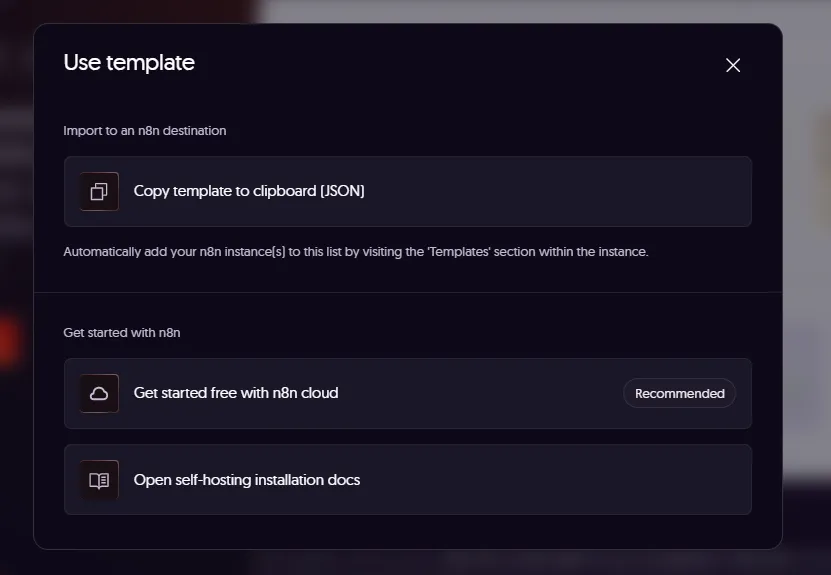Select Copy template to clipboard (JSON)
The image size is (831, 575).
[408, 191]
